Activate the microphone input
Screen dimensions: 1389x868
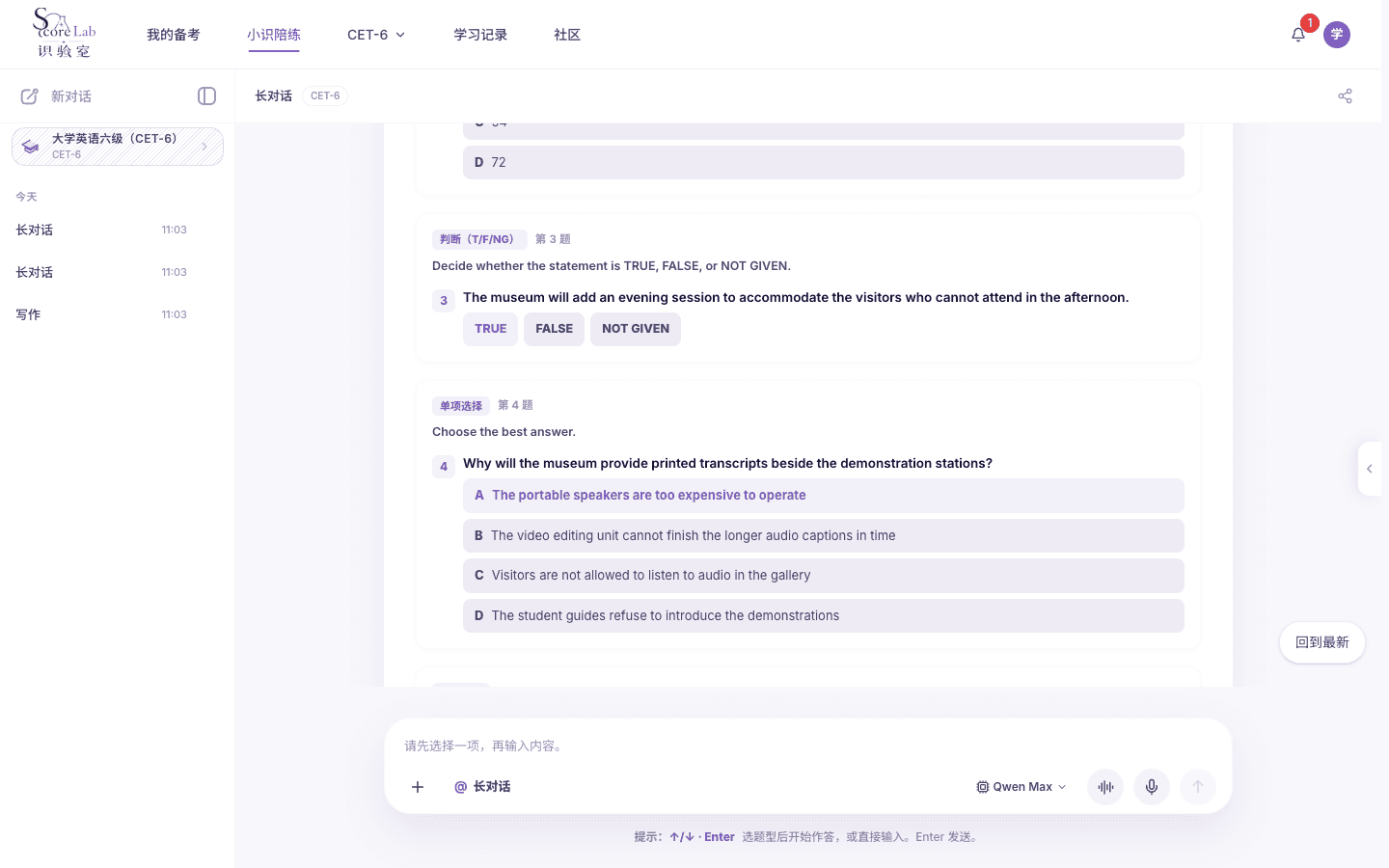coord(1152,787)
